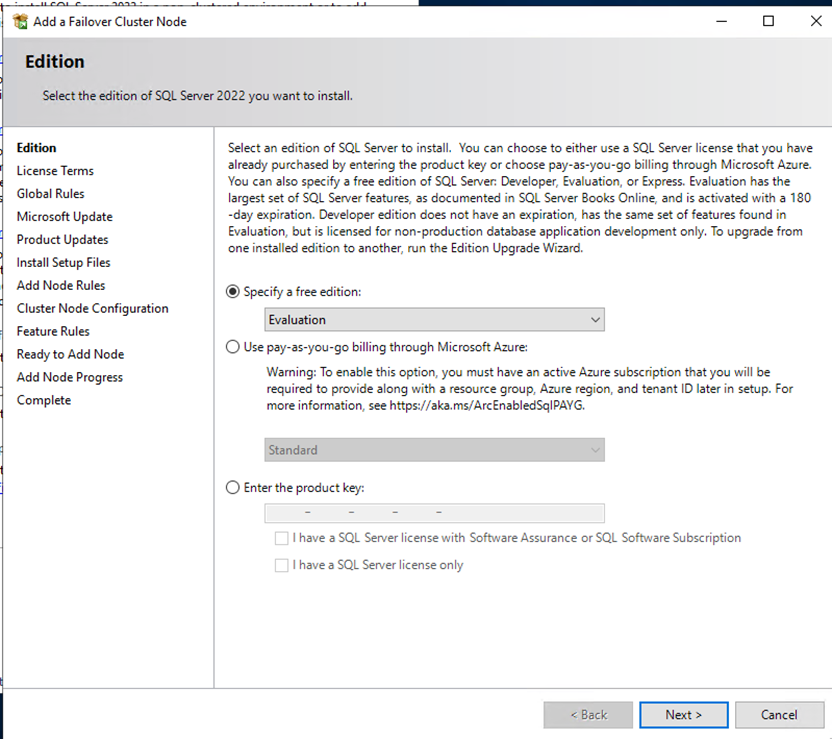Cancel the Add Node wizard
Screen dimensions: 832x739
click(x=779, y=715)
